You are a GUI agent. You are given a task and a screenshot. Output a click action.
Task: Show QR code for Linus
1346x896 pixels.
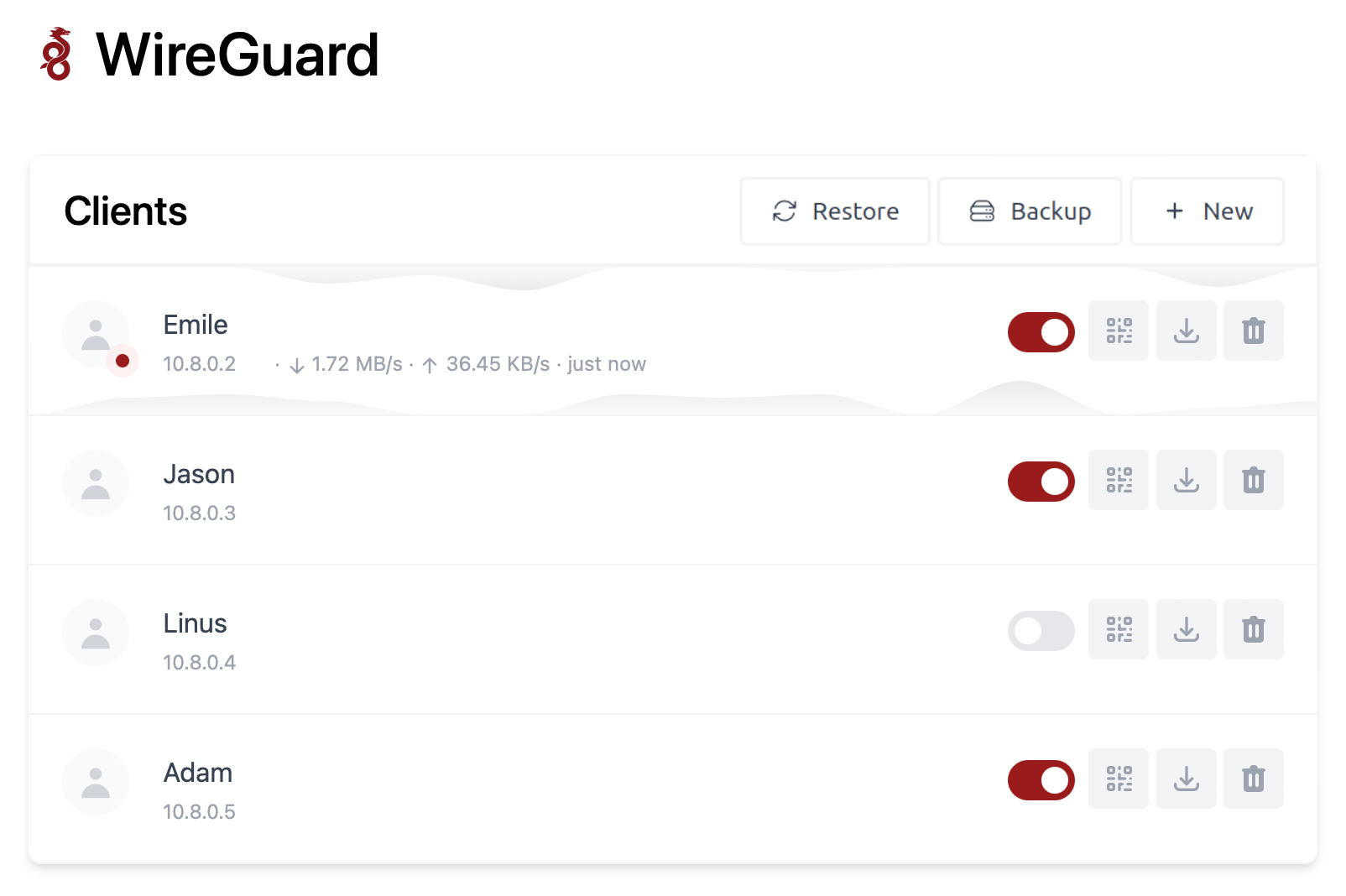[1119, 629]
